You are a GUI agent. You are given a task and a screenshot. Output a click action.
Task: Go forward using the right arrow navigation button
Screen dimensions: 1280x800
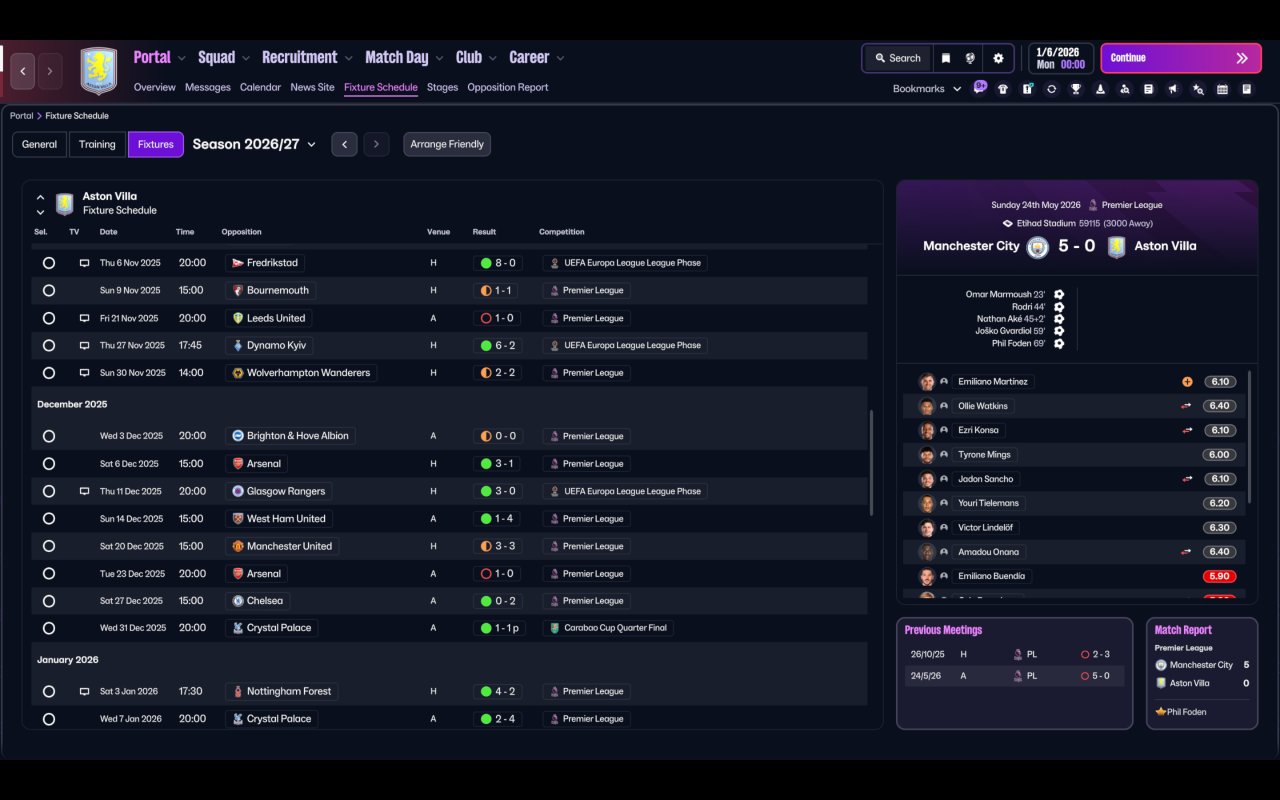pyautogui.click(x=50, y=71)
